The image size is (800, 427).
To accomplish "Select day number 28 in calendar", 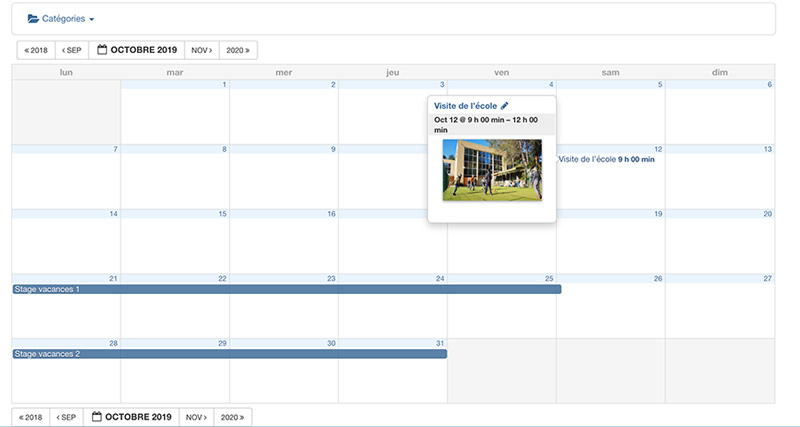I will [113, 343].
